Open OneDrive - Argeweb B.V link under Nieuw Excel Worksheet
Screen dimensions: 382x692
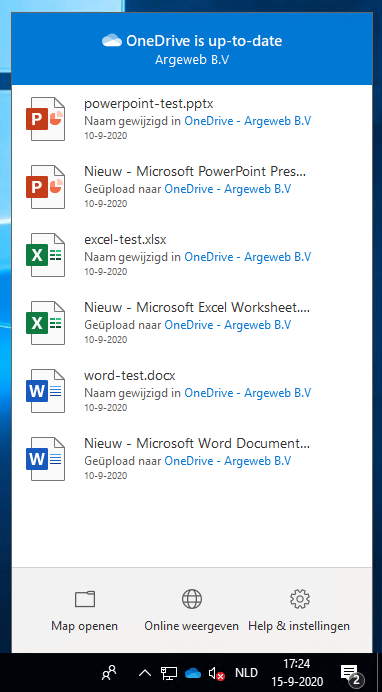point(228,325)
